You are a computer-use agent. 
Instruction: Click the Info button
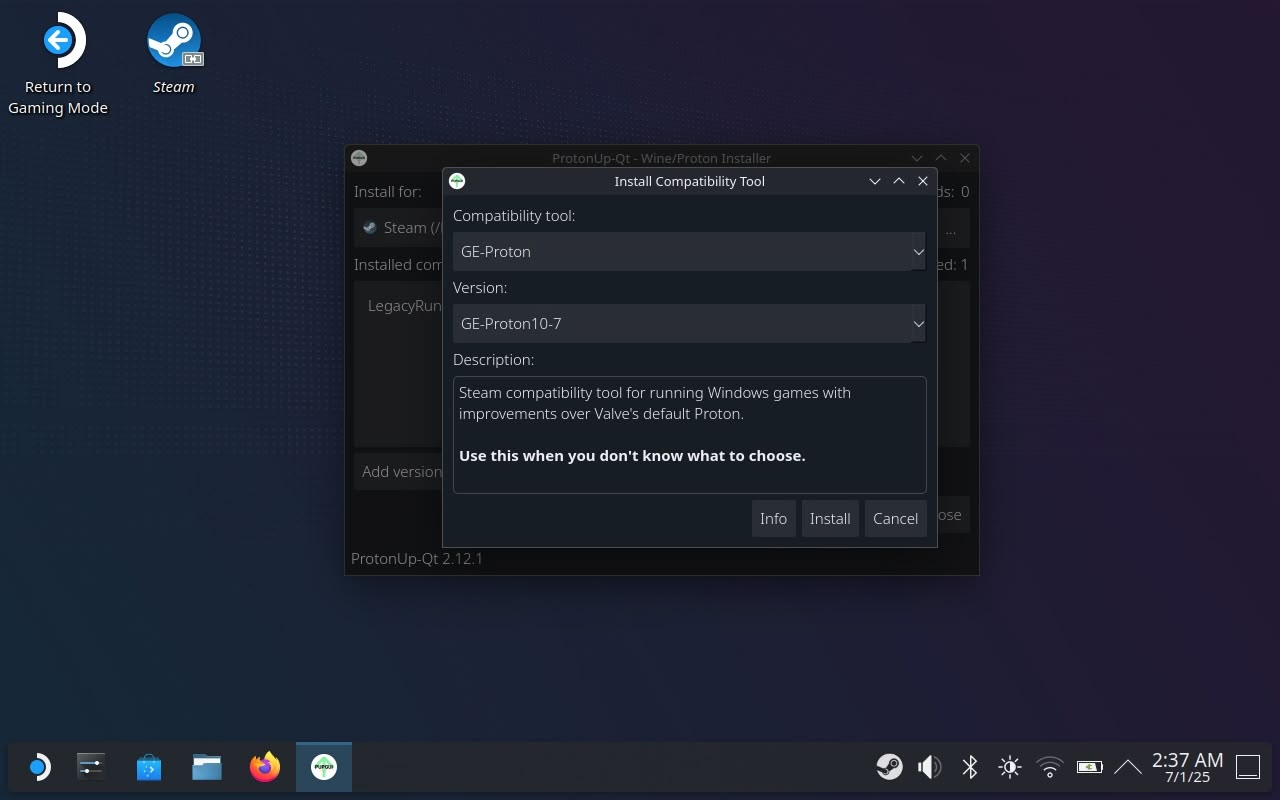tap(773, 519)
